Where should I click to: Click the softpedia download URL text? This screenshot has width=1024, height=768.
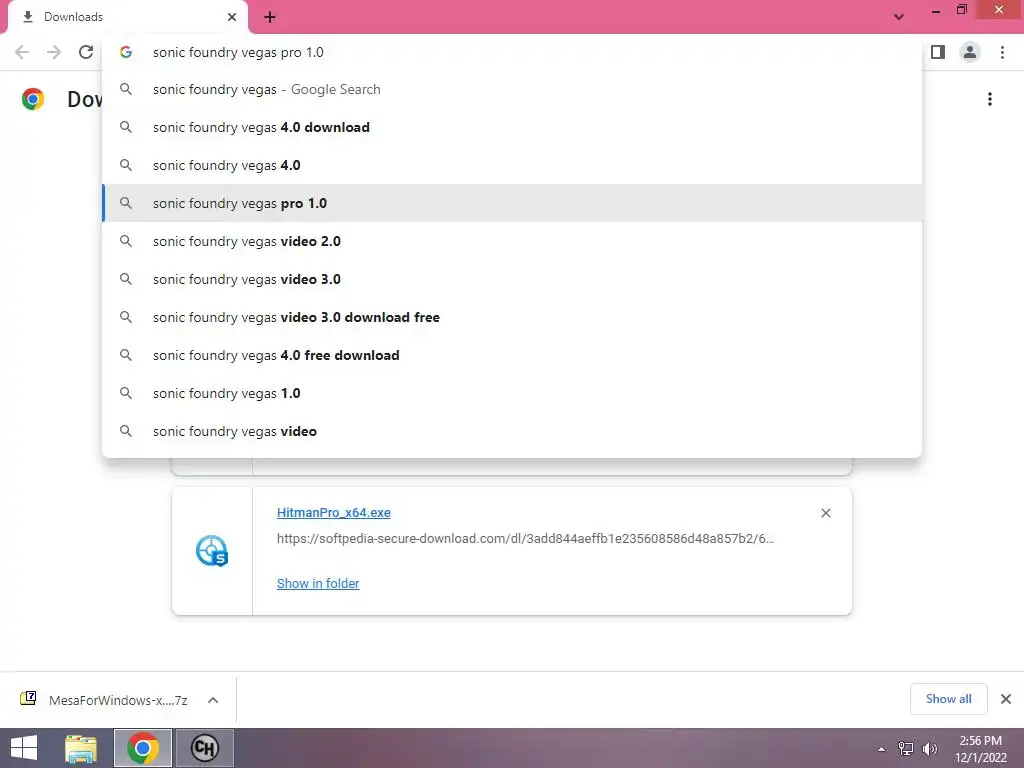point(525,539)
